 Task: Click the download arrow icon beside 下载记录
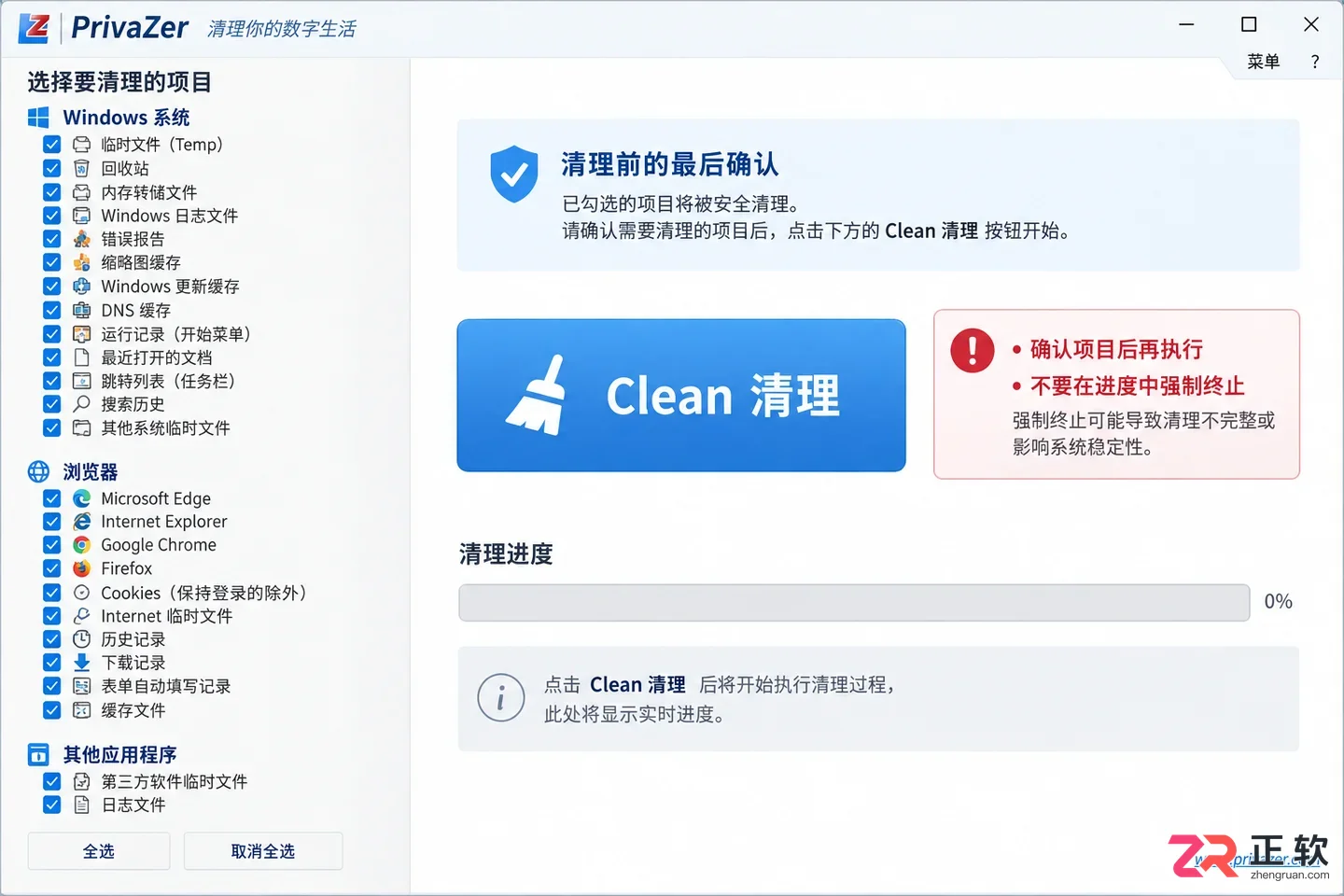[82, 663]
